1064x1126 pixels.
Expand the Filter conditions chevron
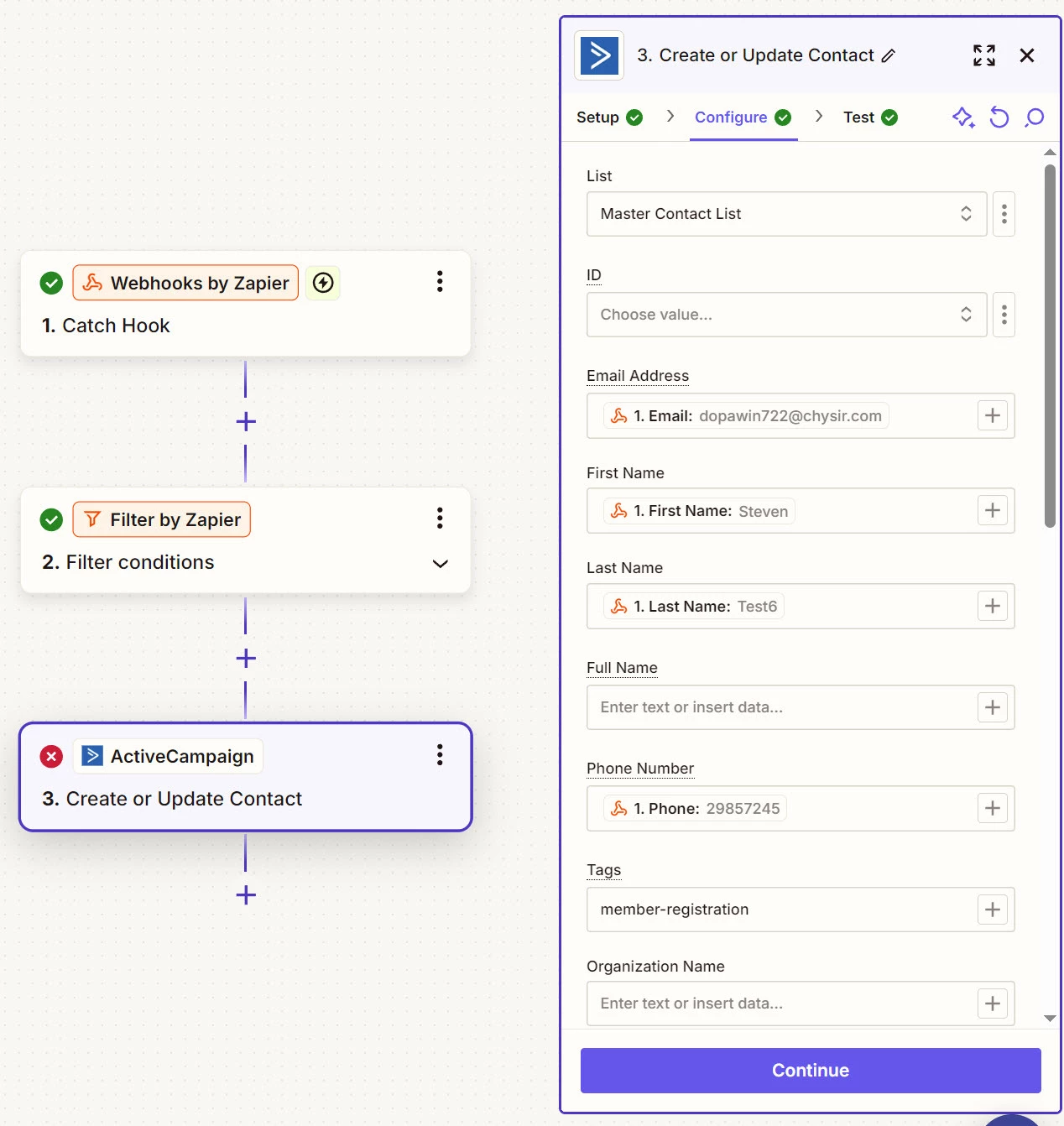coord(440,563)
